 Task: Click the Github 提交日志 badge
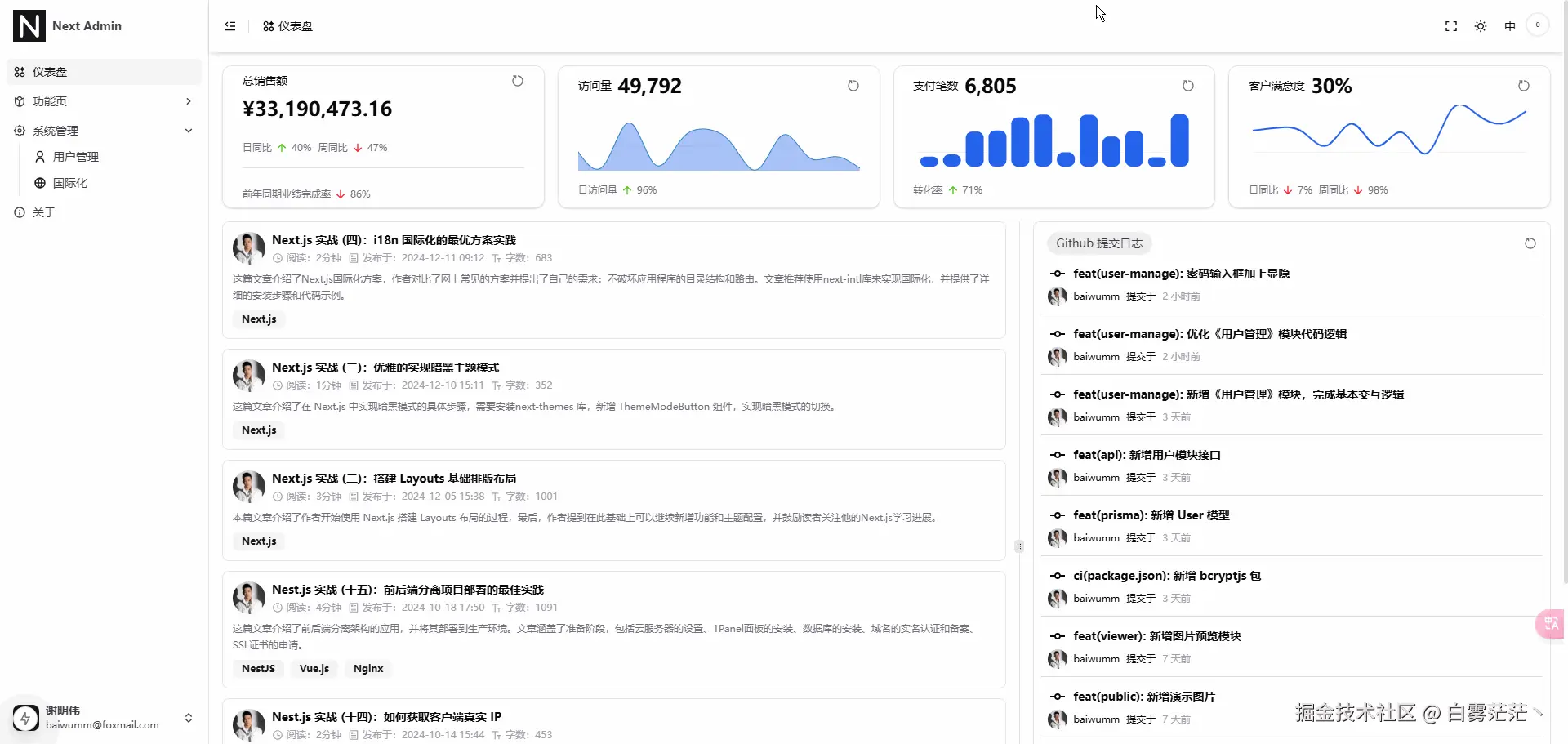(1099, 243)
